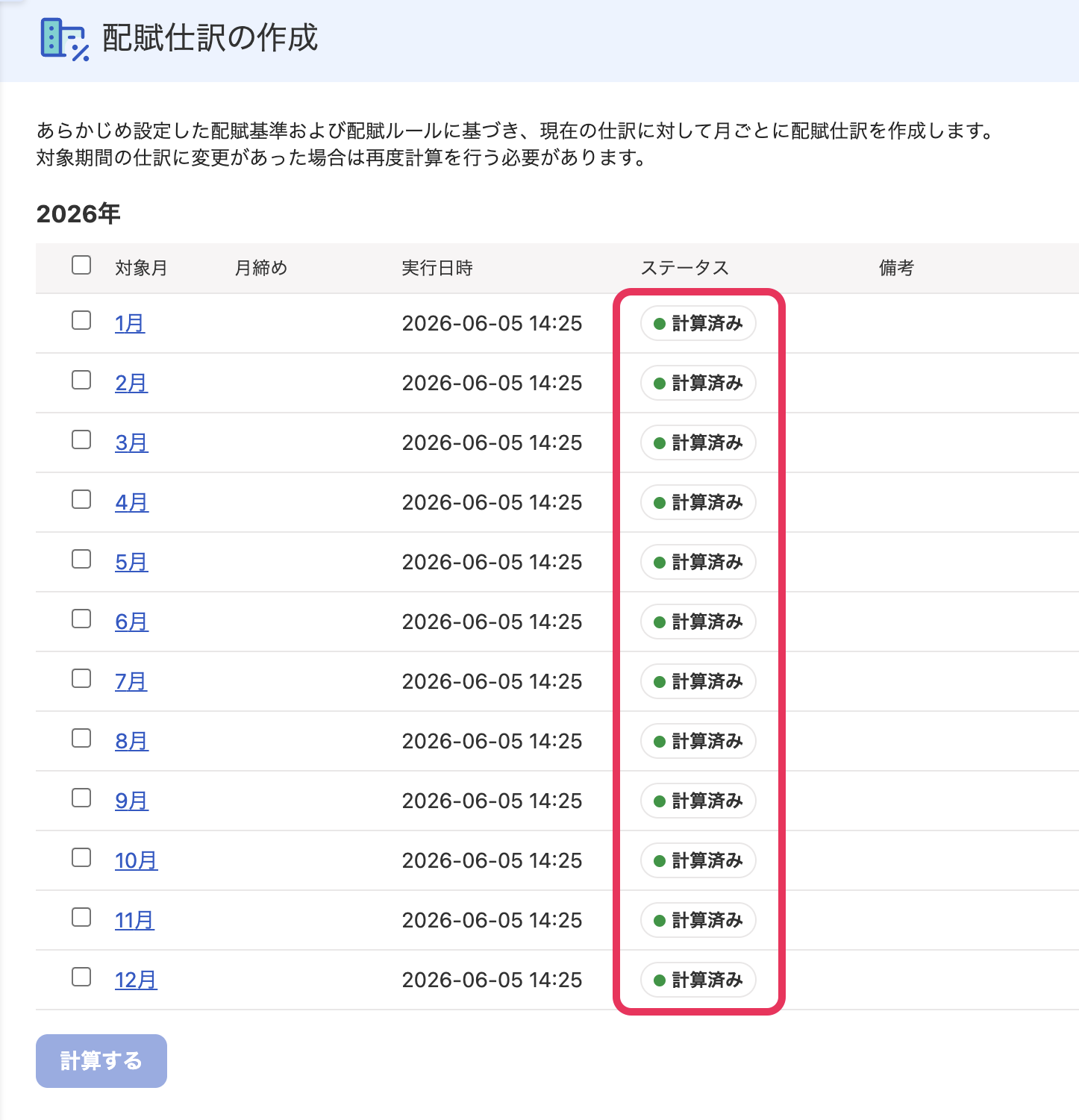
Task: Click the execution datetime in 6月 row
Action: tap(492, 622)
